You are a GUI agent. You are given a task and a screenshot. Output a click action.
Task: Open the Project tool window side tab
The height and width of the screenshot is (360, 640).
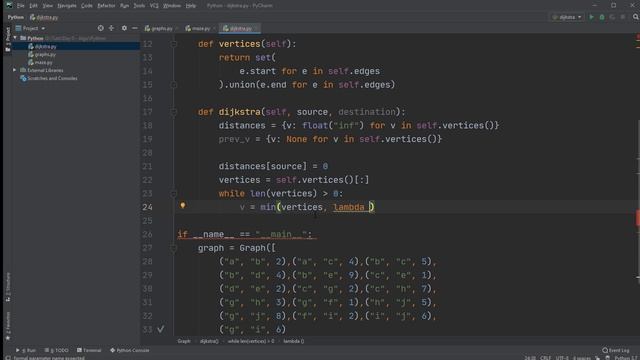tap(8, 39)
